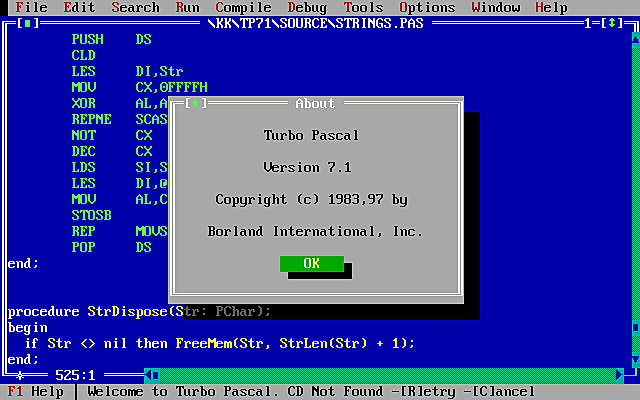Click the POP DS code line
The width and height of the screenshot is (640, 400).
coord(111,247)
